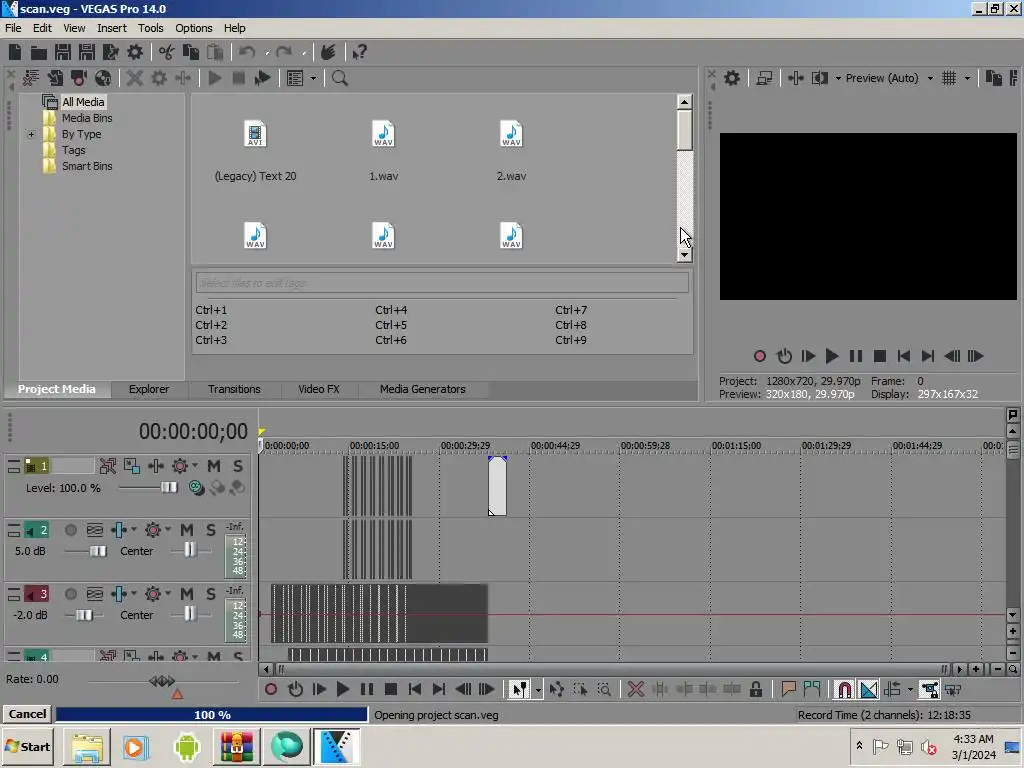Image resolution: width=1024 pixels, height=768 pixels.
Task: Click the media search magnifier icon
Action: [340, 78]
